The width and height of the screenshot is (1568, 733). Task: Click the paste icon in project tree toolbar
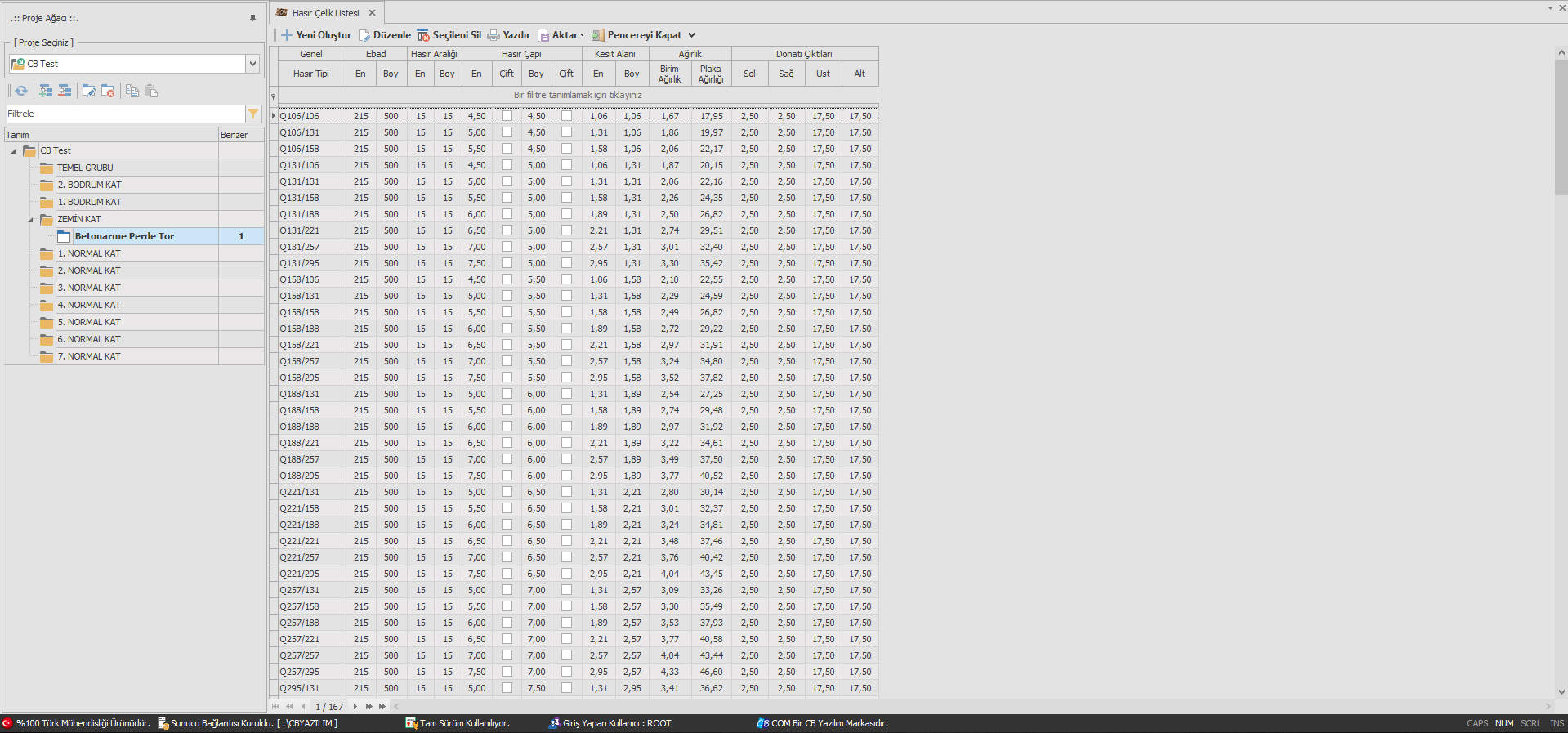(x=151, y=91)
